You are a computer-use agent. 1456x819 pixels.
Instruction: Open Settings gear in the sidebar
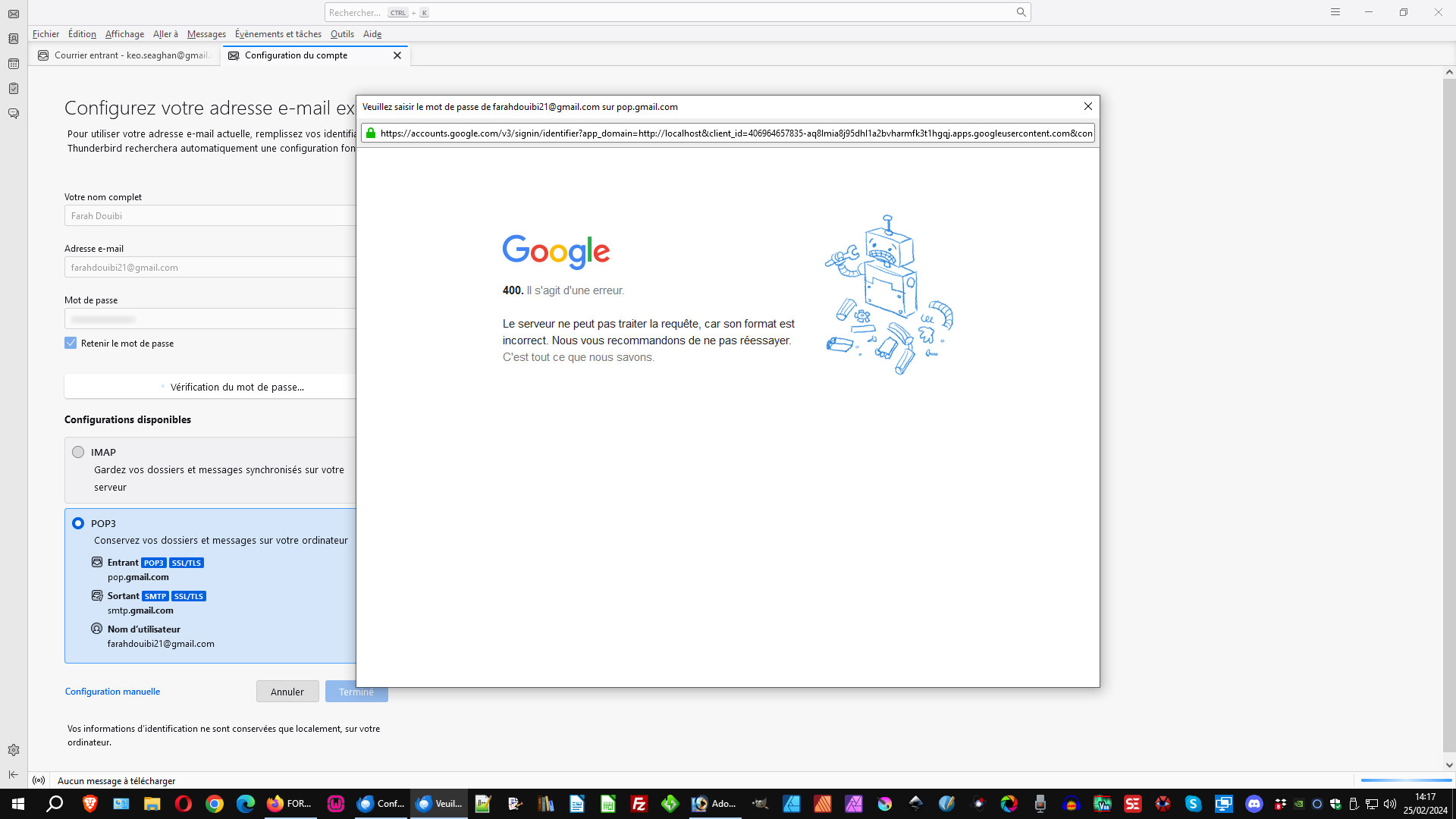14,750
